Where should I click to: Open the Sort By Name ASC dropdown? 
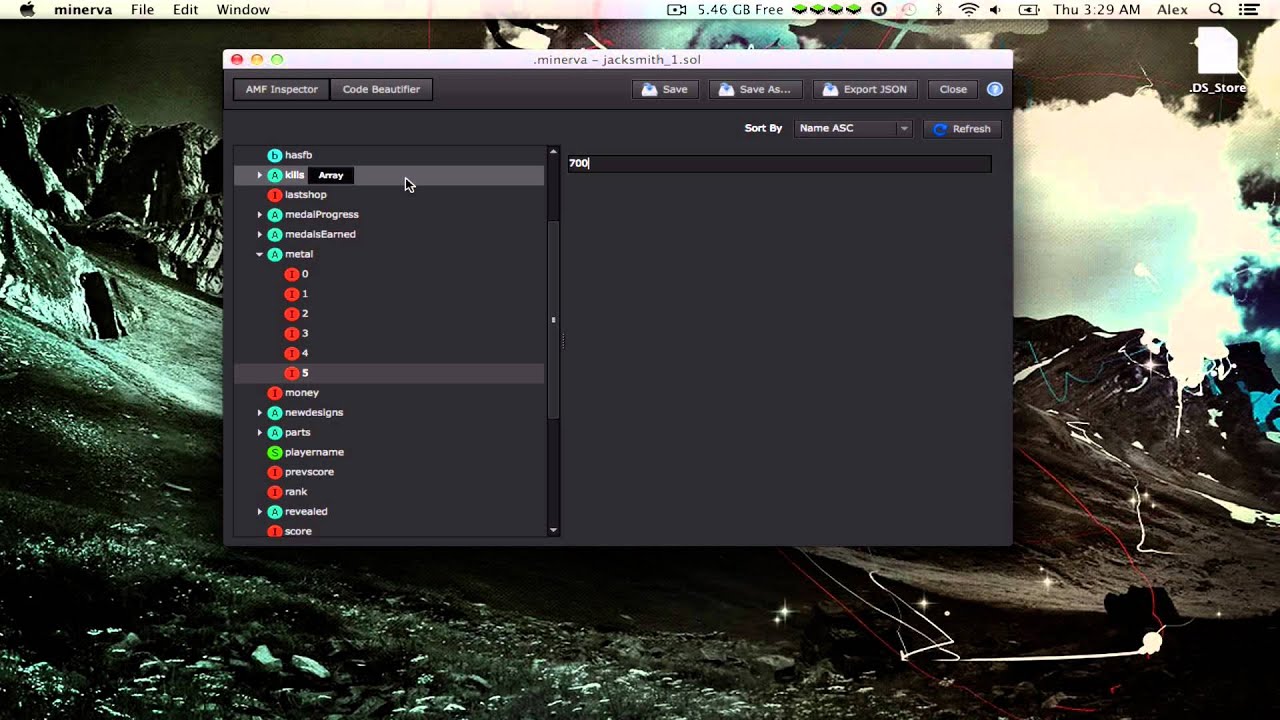(x=853, y=128)
